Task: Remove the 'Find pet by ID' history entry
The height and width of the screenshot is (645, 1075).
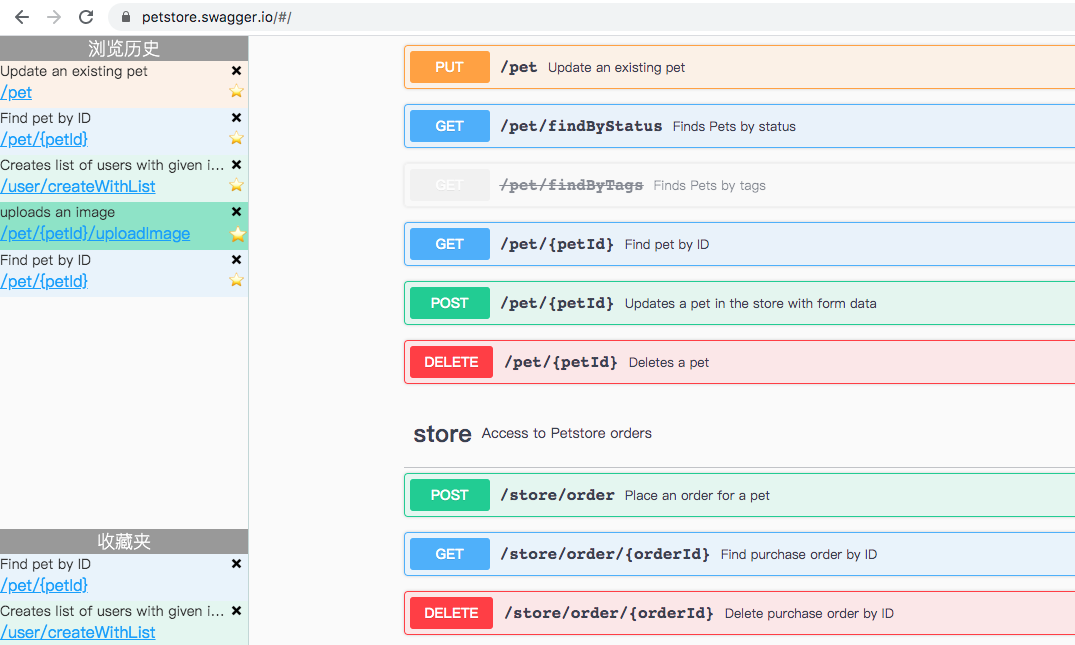Action: (x=236, y=117)
